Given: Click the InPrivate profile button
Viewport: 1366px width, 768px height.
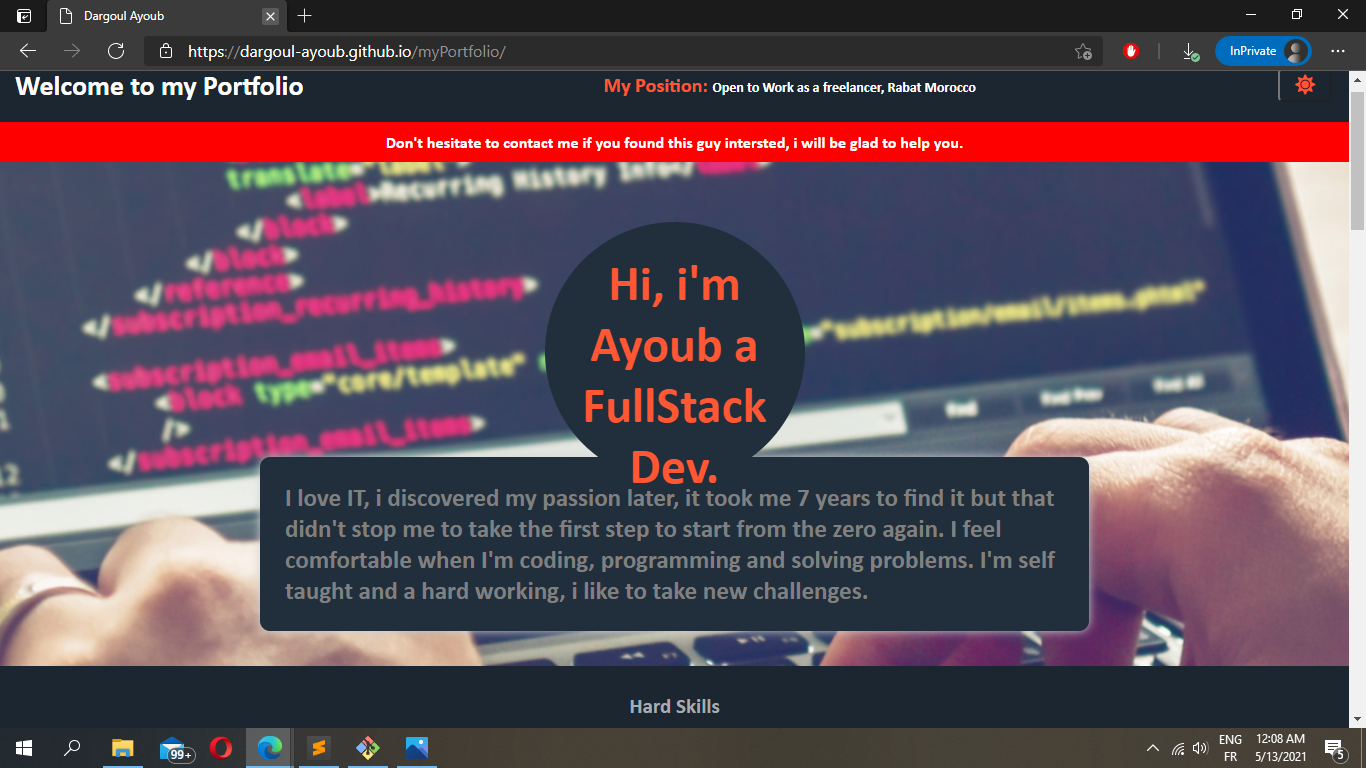Looking at the screenshot, I should click(x=1263, y=51).
